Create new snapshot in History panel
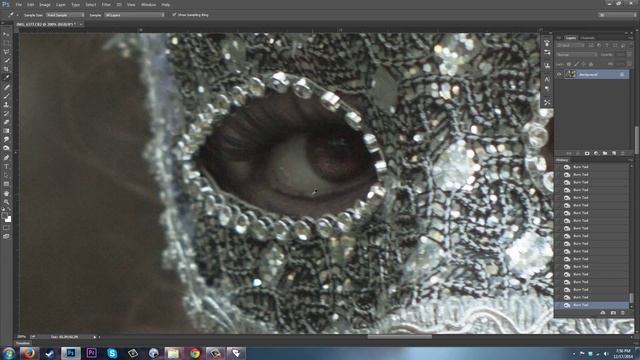640x360 pixels. [x=613, y=313]
